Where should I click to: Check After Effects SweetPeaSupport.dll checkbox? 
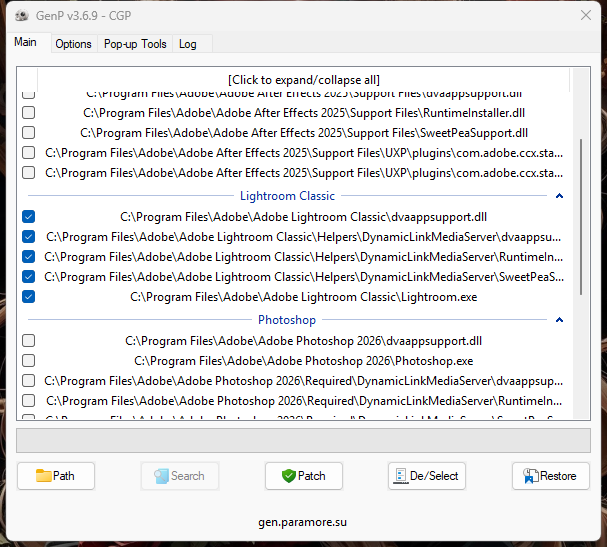click(x=29, y=133)
